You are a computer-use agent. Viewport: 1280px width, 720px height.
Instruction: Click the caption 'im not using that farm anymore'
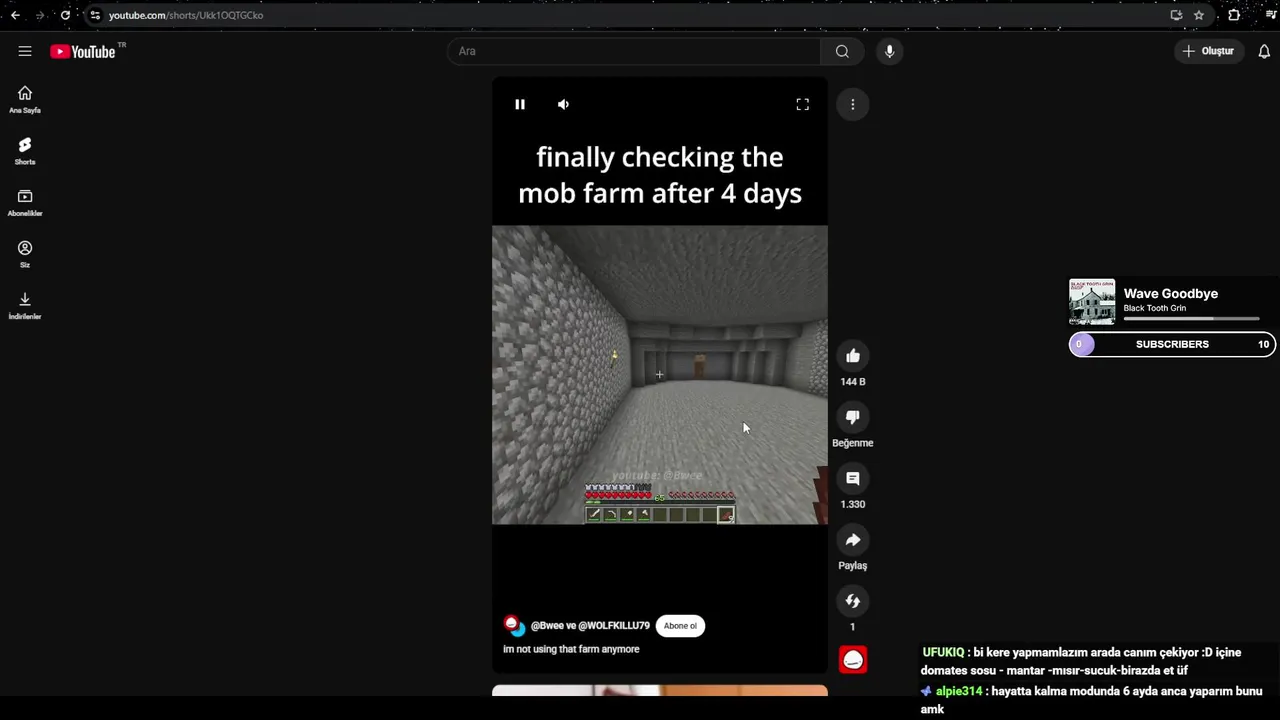571,649
